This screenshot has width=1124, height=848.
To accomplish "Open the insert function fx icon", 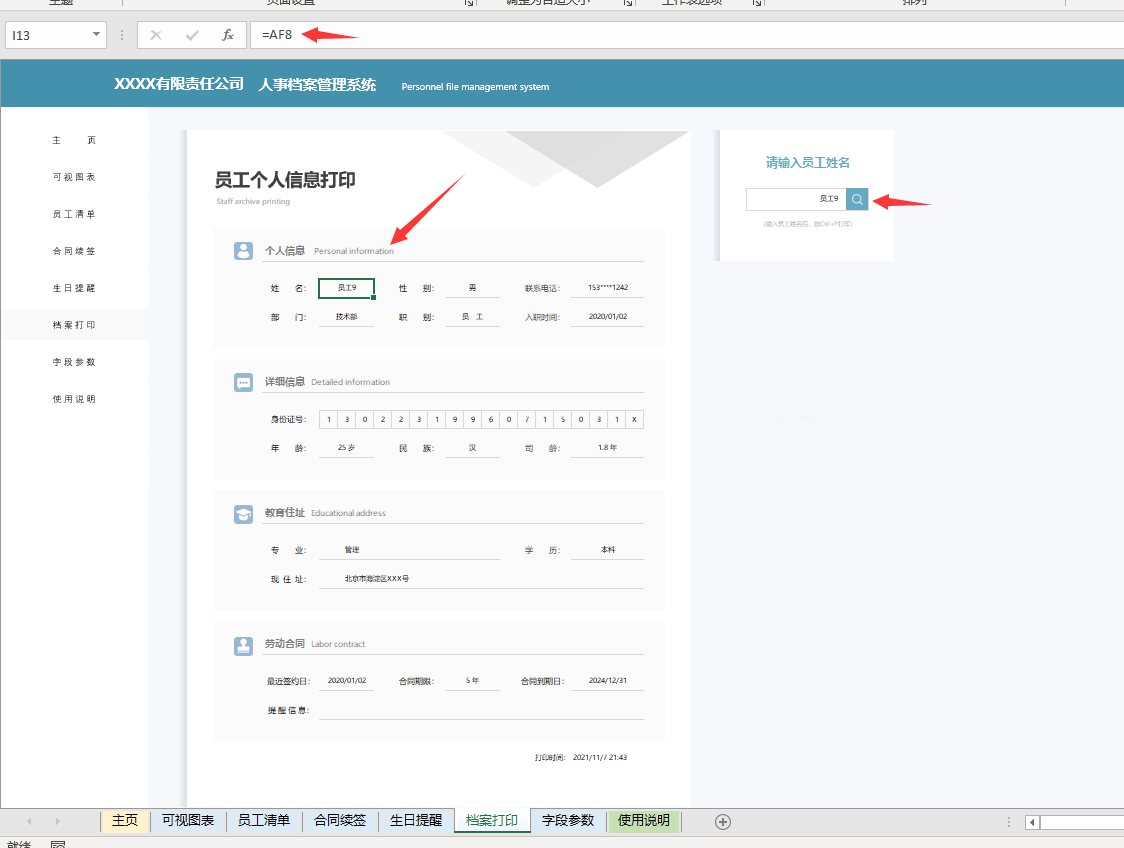I will [x=227, y=35].
